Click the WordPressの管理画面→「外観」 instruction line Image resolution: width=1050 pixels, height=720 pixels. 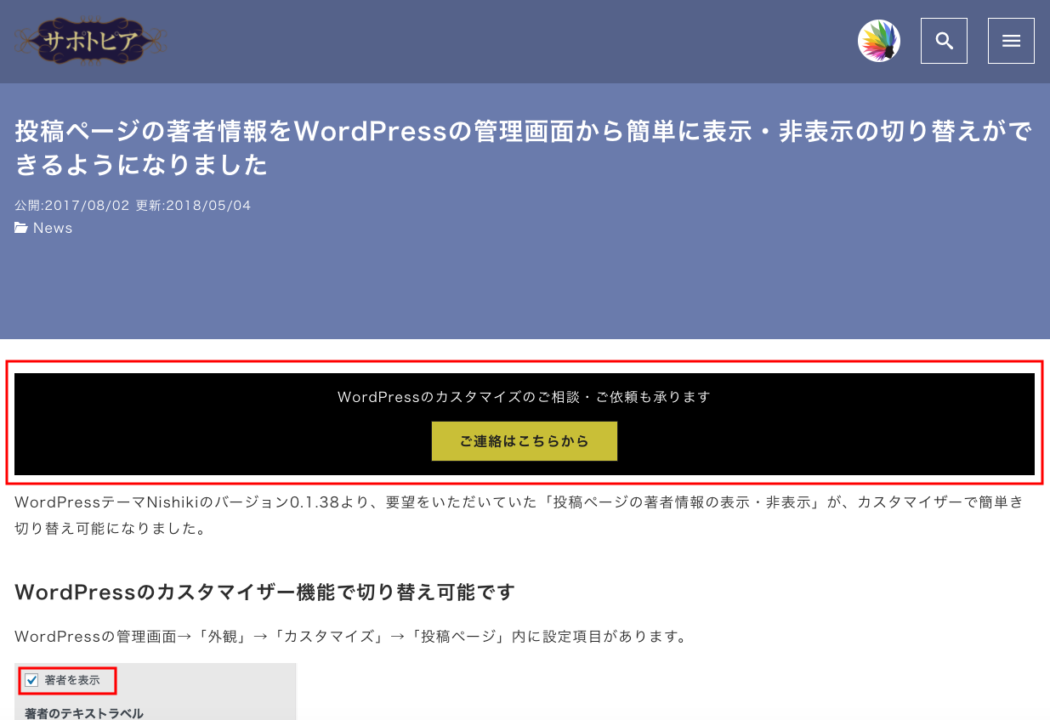[x=352, y=636]
